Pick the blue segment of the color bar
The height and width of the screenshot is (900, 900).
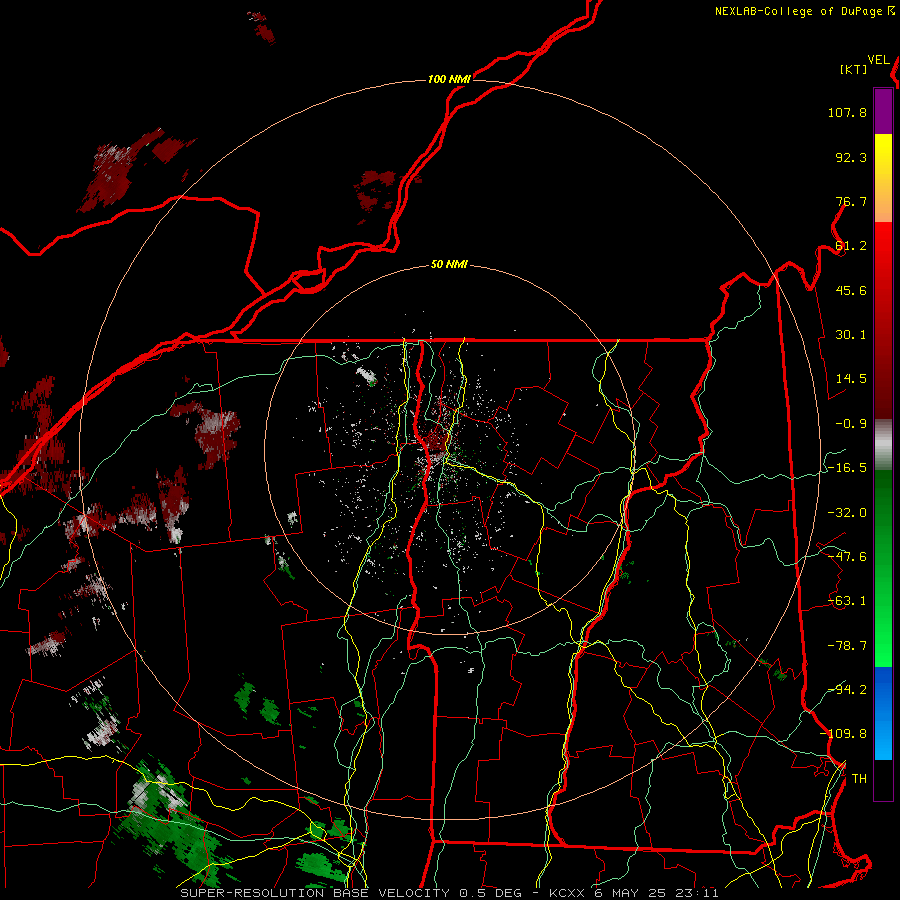coord(883,713)
